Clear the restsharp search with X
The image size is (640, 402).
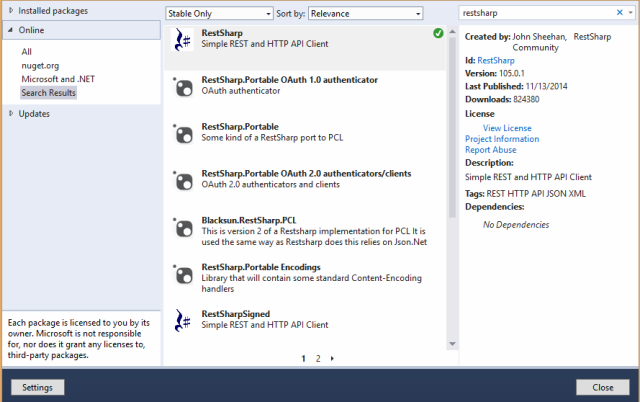click(x=620, y=13)
